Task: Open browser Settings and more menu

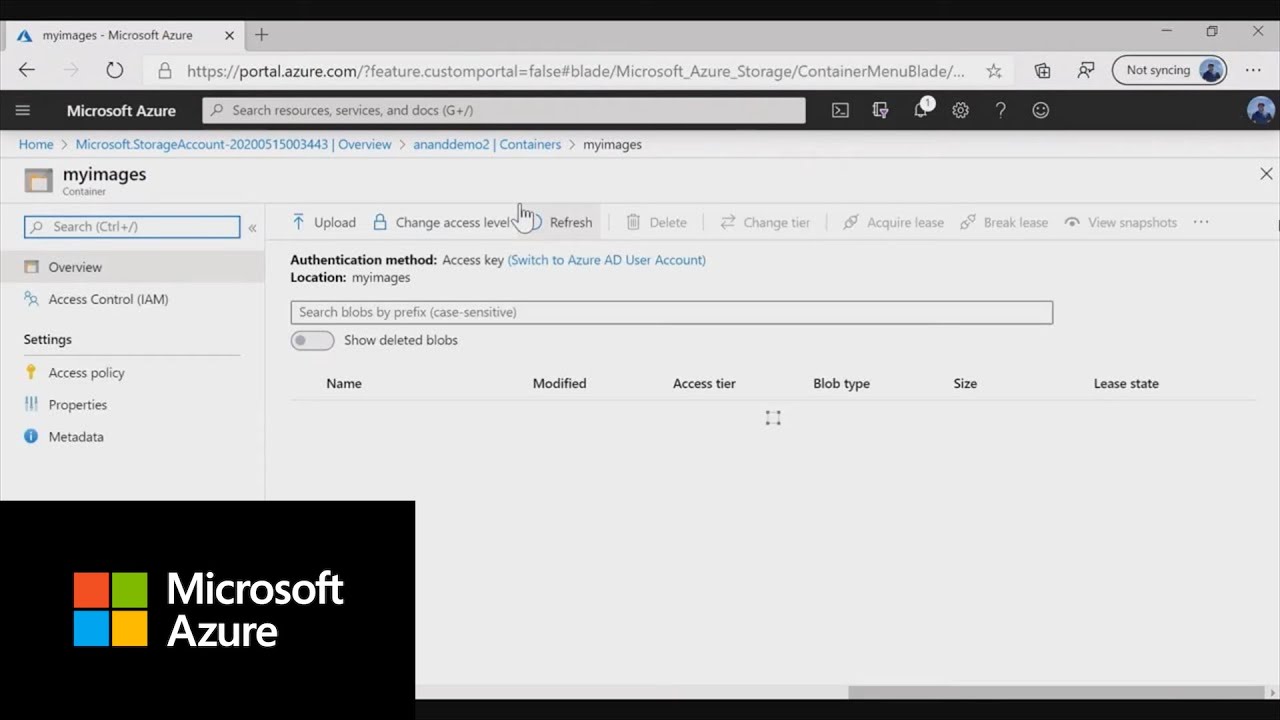Action: [1253, 70]
